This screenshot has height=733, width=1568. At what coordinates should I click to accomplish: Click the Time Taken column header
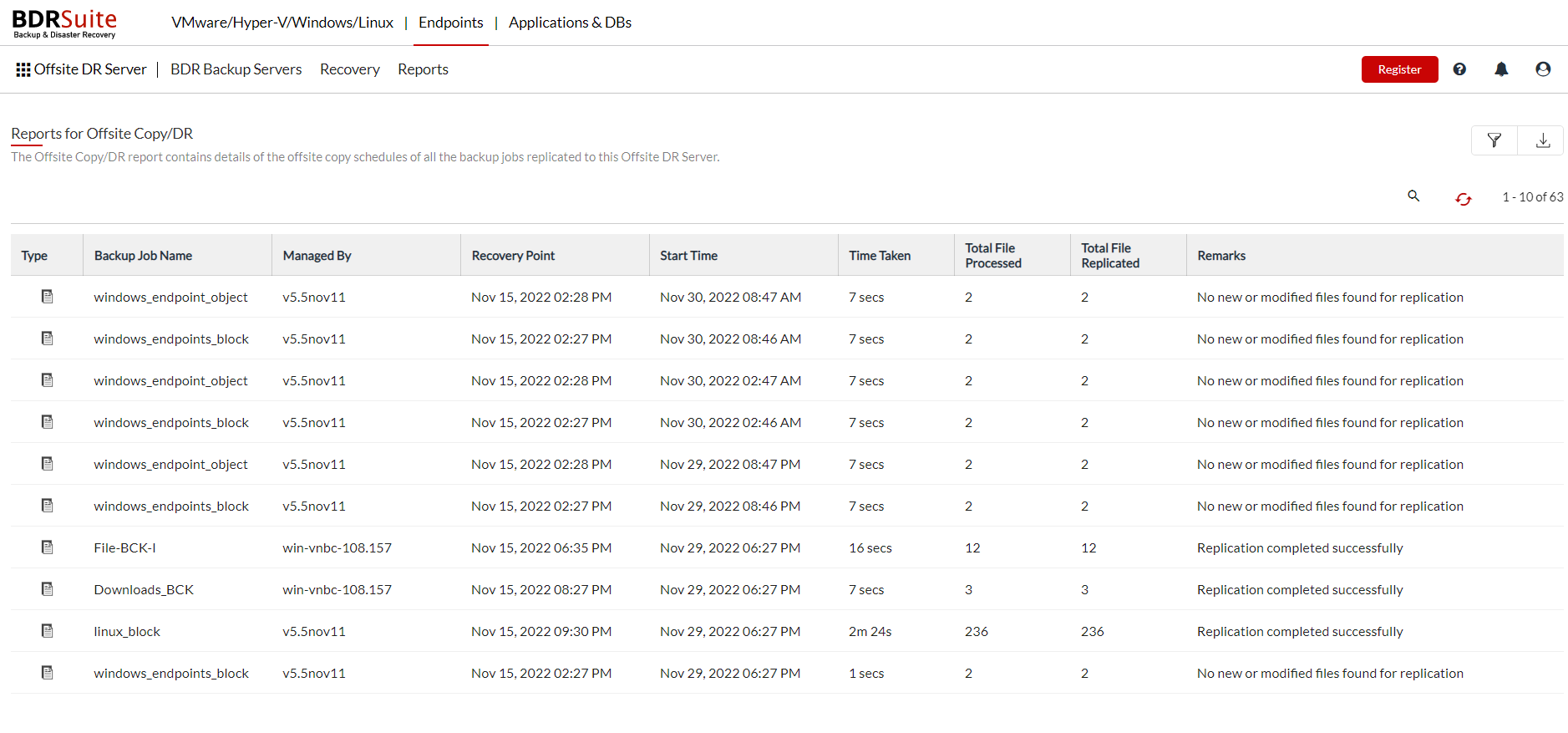pos(880,256)
